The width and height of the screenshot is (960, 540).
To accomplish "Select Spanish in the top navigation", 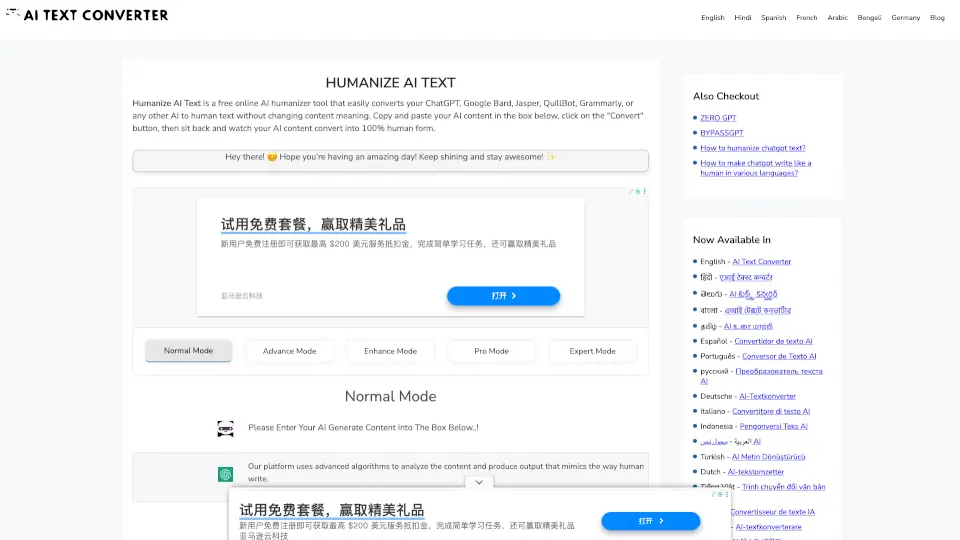I will (x=773, y=18).
